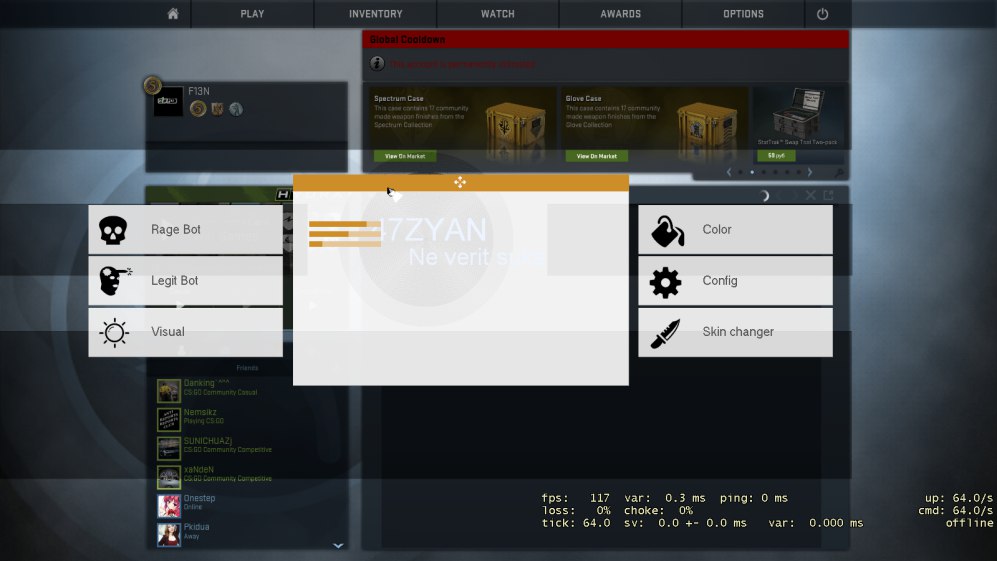This screenshot has width=997, height=561.
Task: Click the Legit Bot head icon
Action: tap(114, 281)
